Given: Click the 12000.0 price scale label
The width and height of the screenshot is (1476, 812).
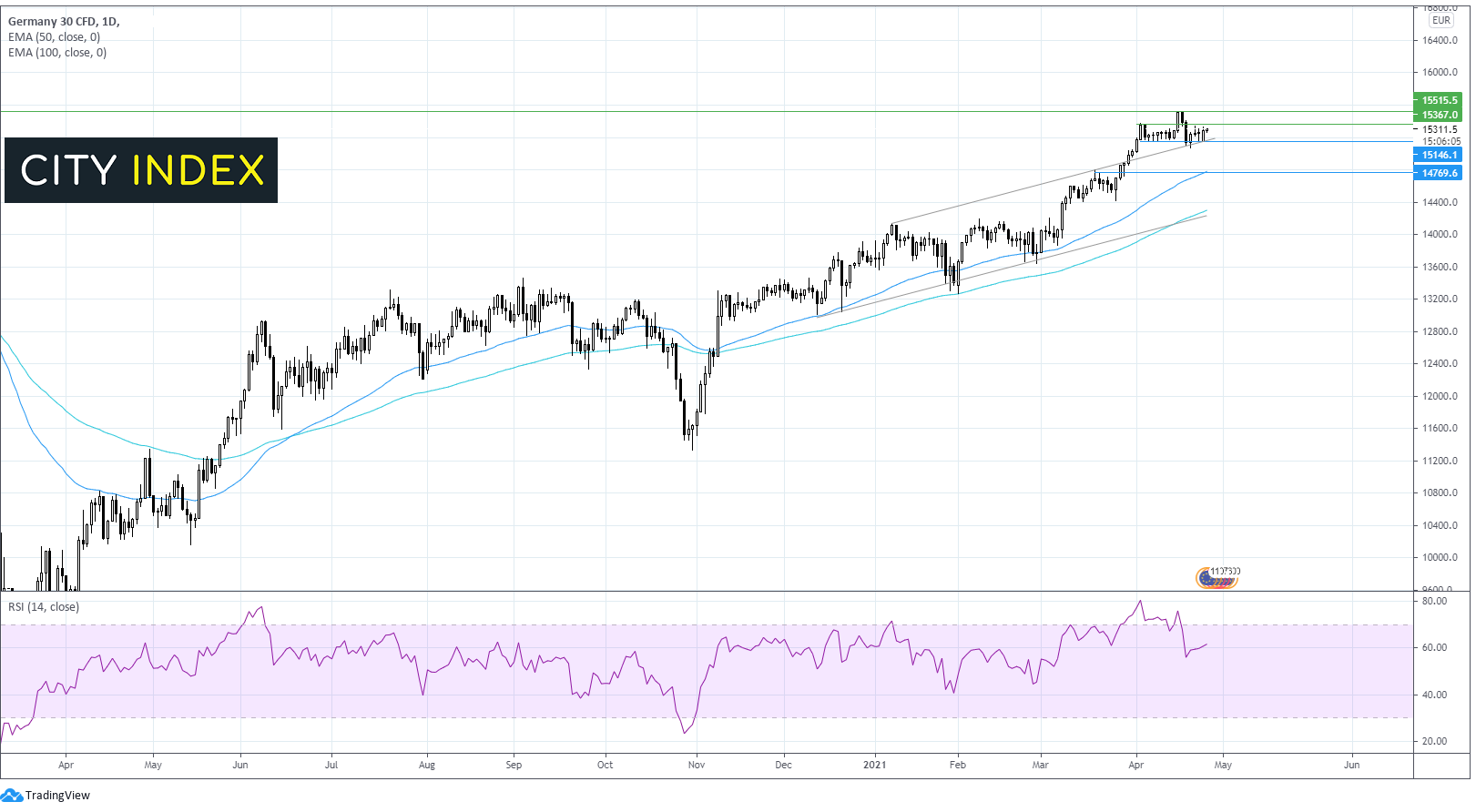Looking at the screenshot, I should pos(1440,396).
